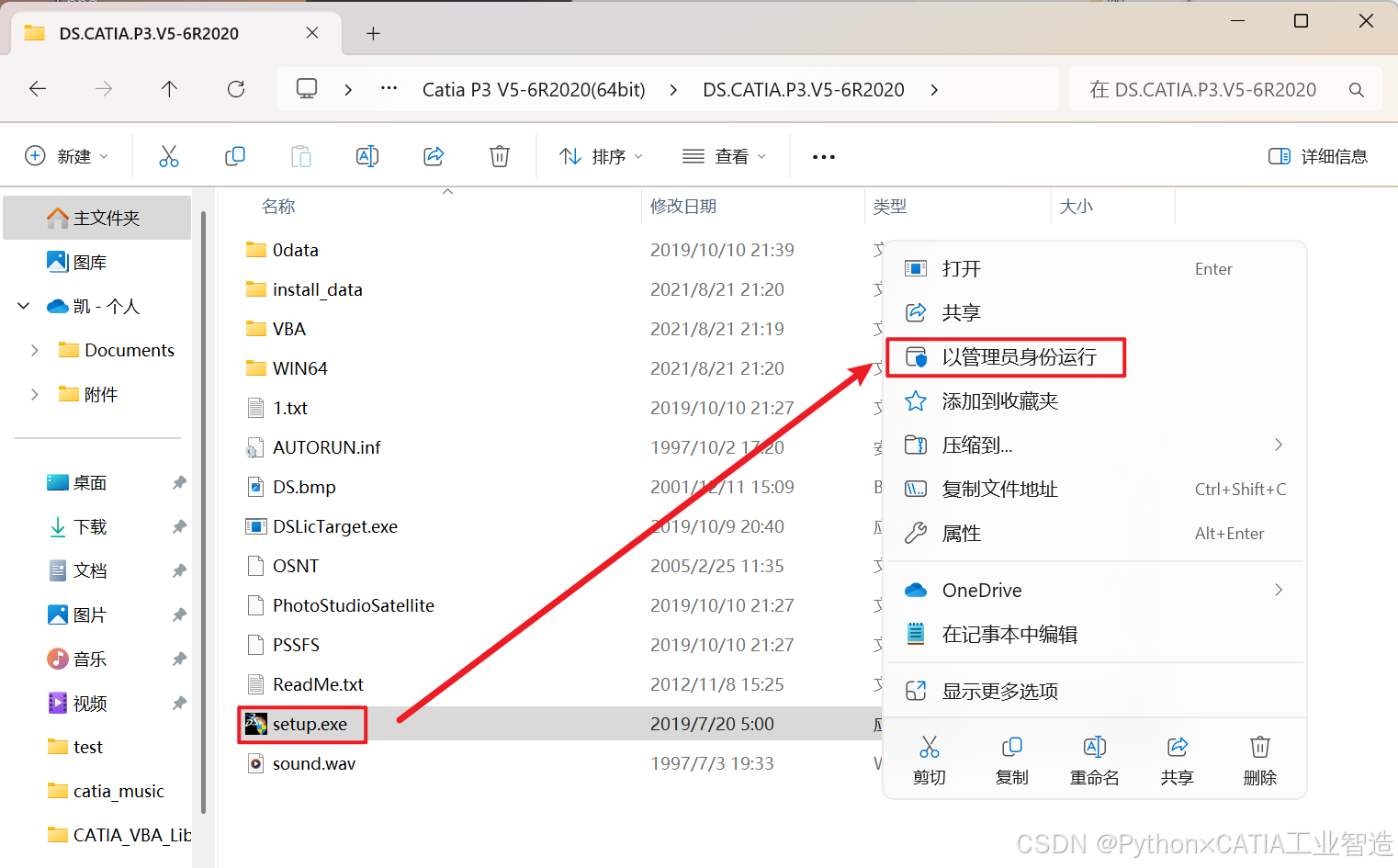Open the toolbar more options ellipsis
The image size is (1398, 868).
(x=824, y=157)
